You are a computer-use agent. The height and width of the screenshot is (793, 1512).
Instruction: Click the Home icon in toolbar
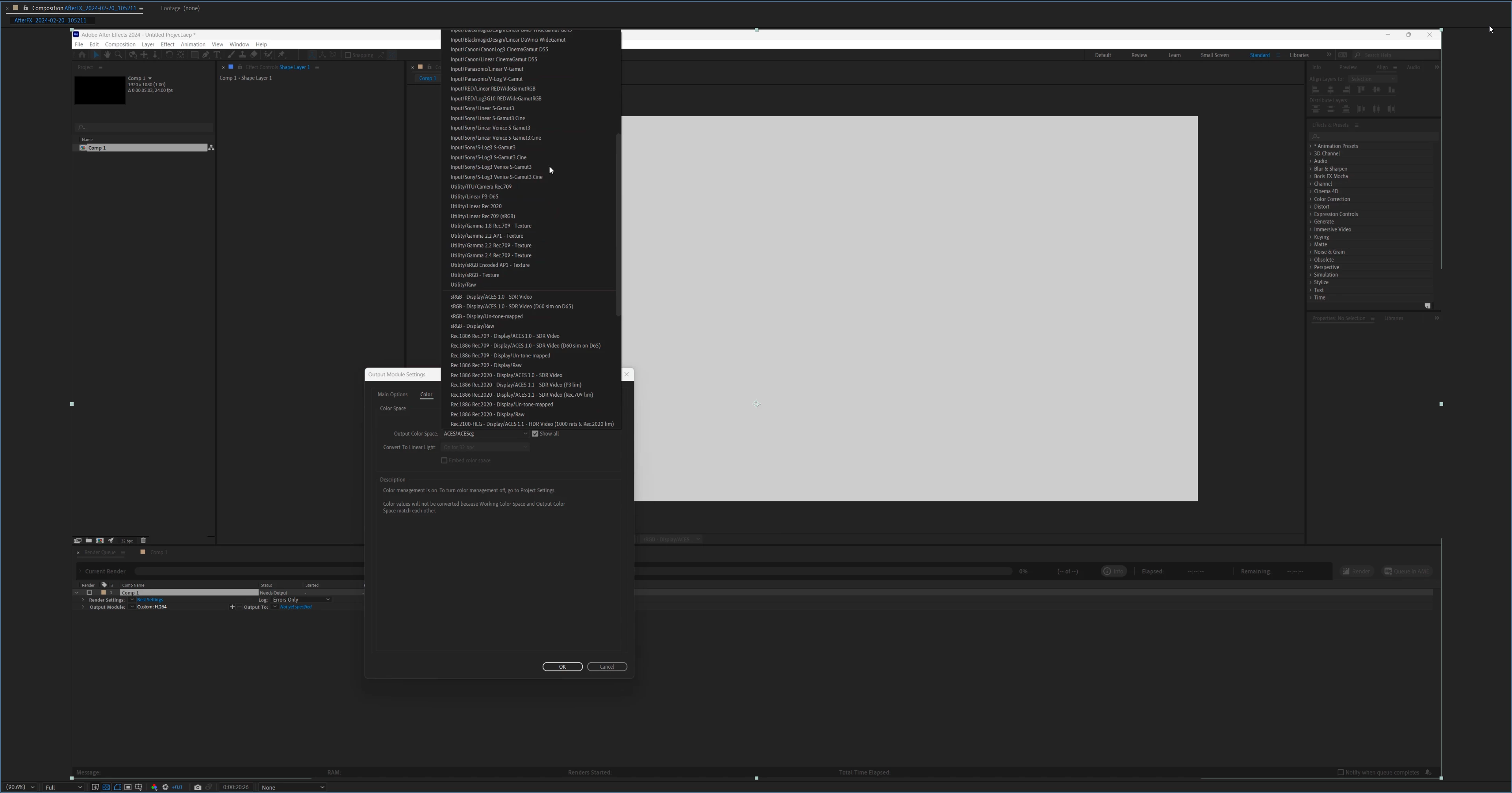click(x=82, y=55)
